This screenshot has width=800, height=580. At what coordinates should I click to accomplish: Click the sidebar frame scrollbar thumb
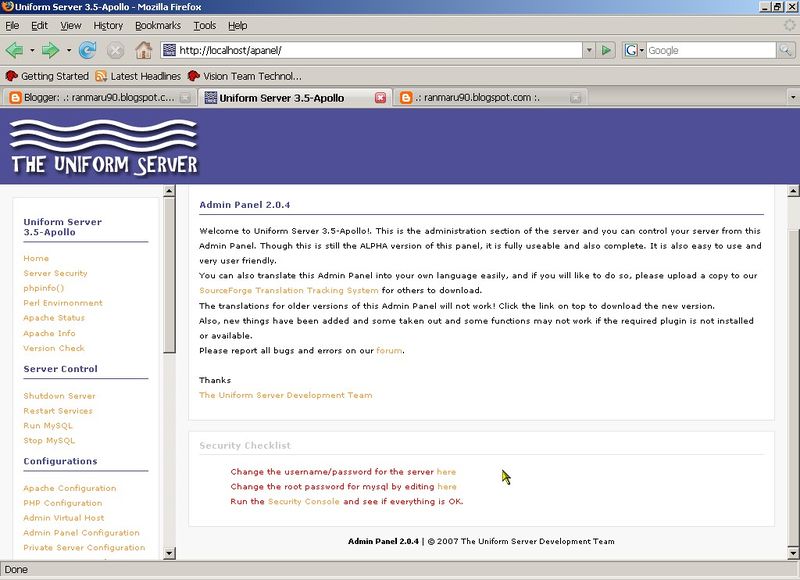pos(169,275)
